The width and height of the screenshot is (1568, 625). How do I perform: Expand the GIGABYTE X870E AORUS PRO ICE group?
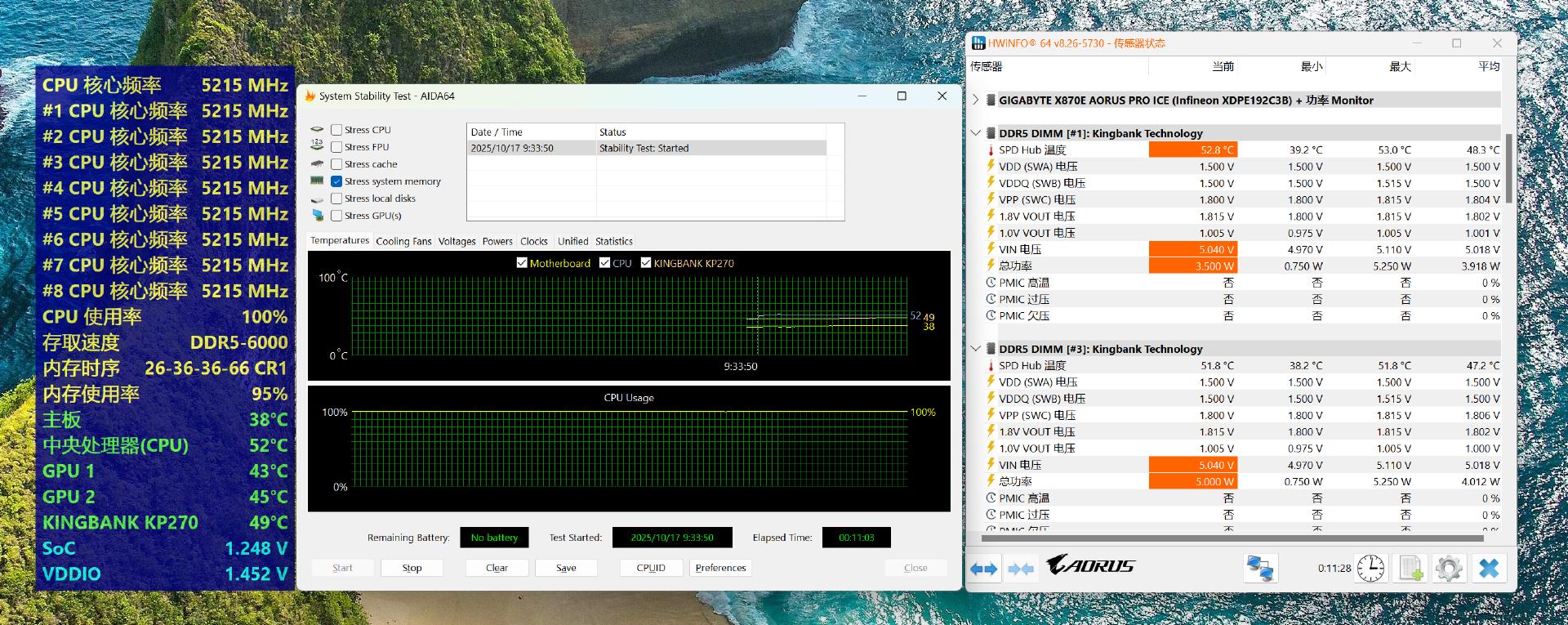point(976,100)
